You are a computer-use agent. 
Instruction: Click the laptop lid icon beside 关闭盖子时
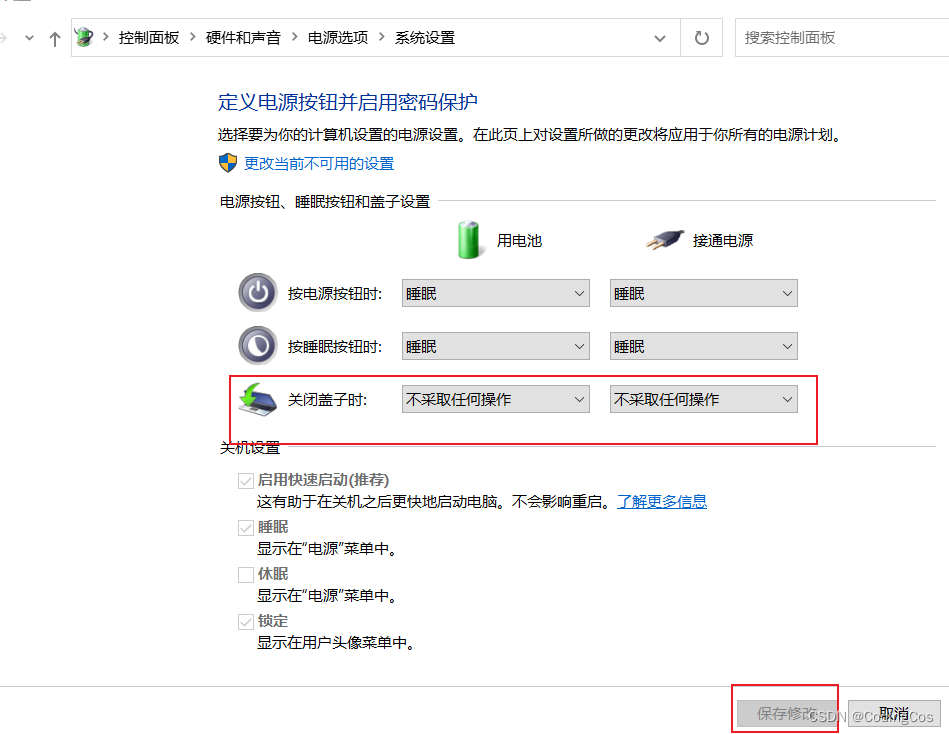pyautogui.click(x=258, y=398)
